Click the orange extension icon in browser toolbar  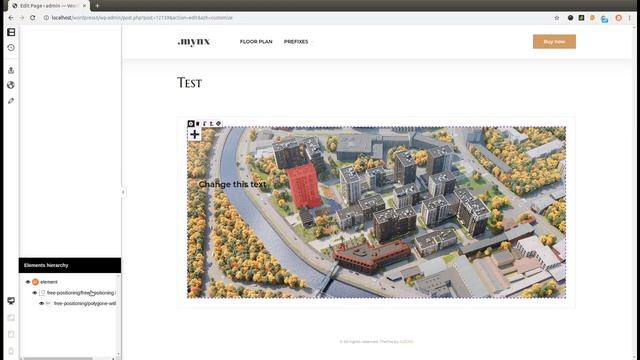point(593,18)
